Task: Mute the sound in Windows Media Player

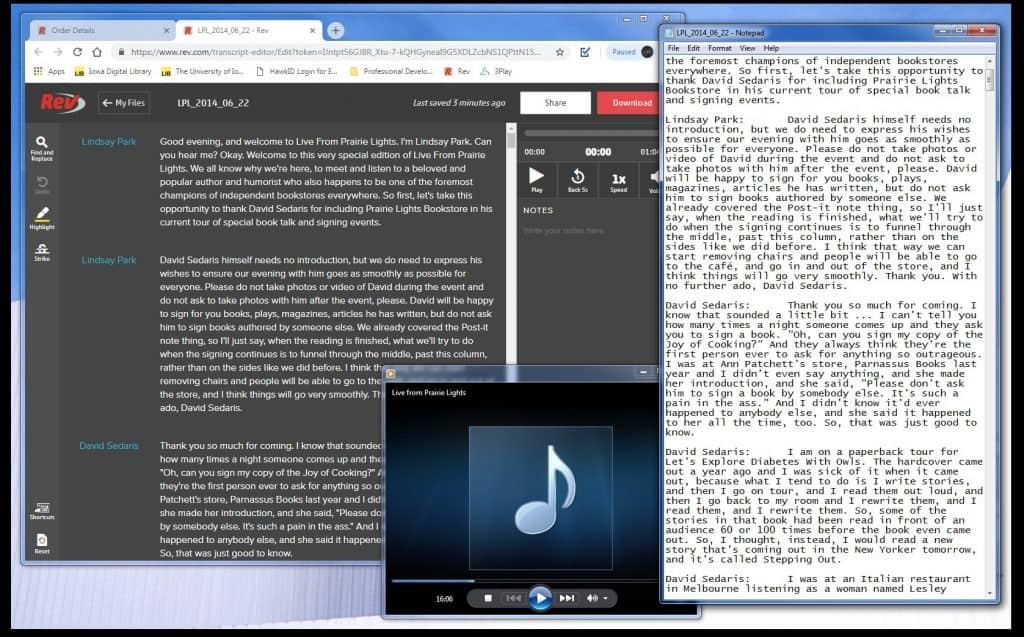Action: click(593, 598)
